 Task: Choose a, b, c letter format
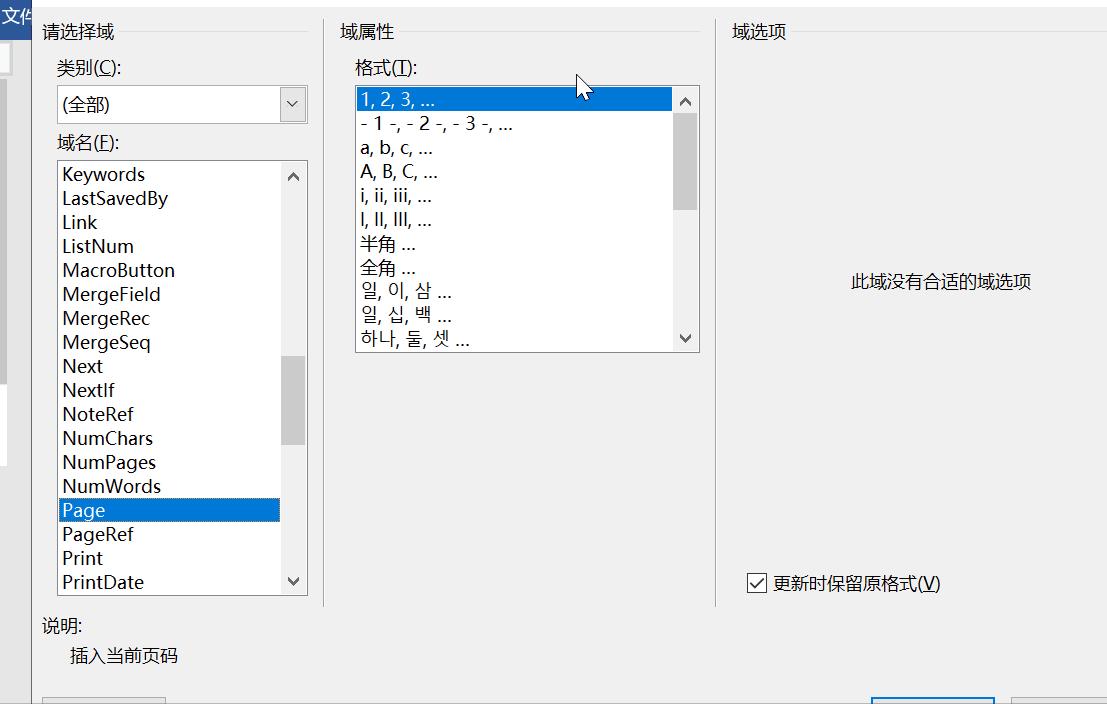[x=396, y=148]
